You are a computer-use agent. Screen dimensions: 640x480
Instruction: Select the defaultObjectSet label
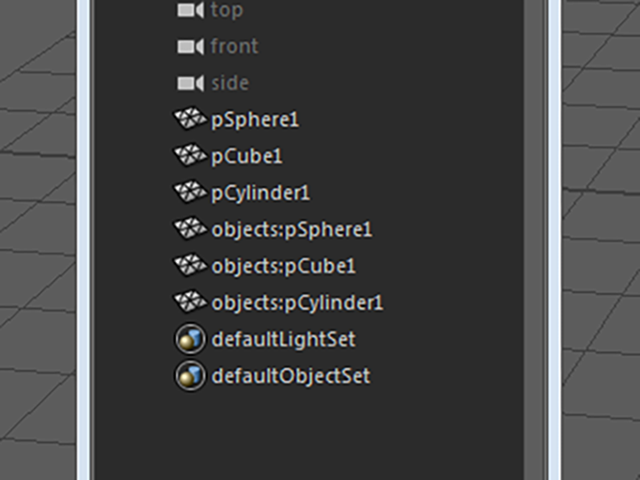(x=290, y=377)
